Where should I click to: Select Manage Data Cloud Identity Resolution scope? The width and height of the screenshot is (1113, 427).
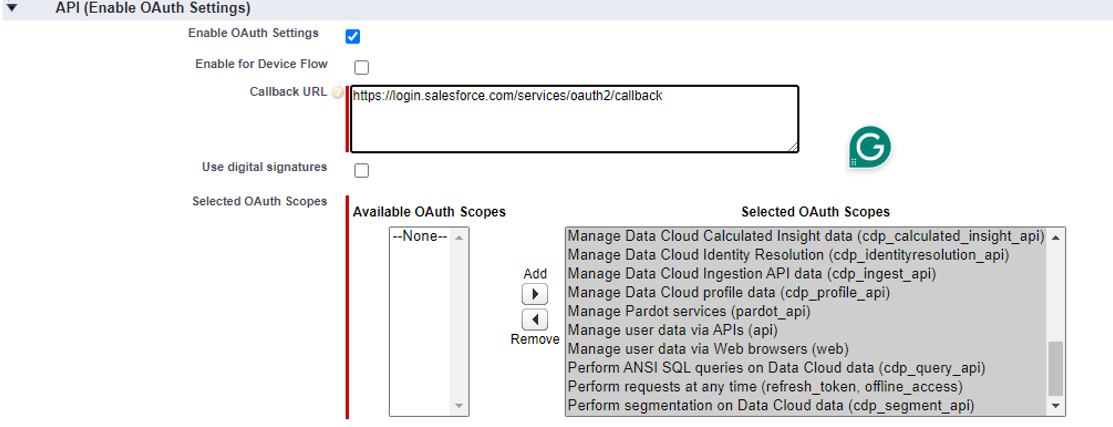click(806, 254)
